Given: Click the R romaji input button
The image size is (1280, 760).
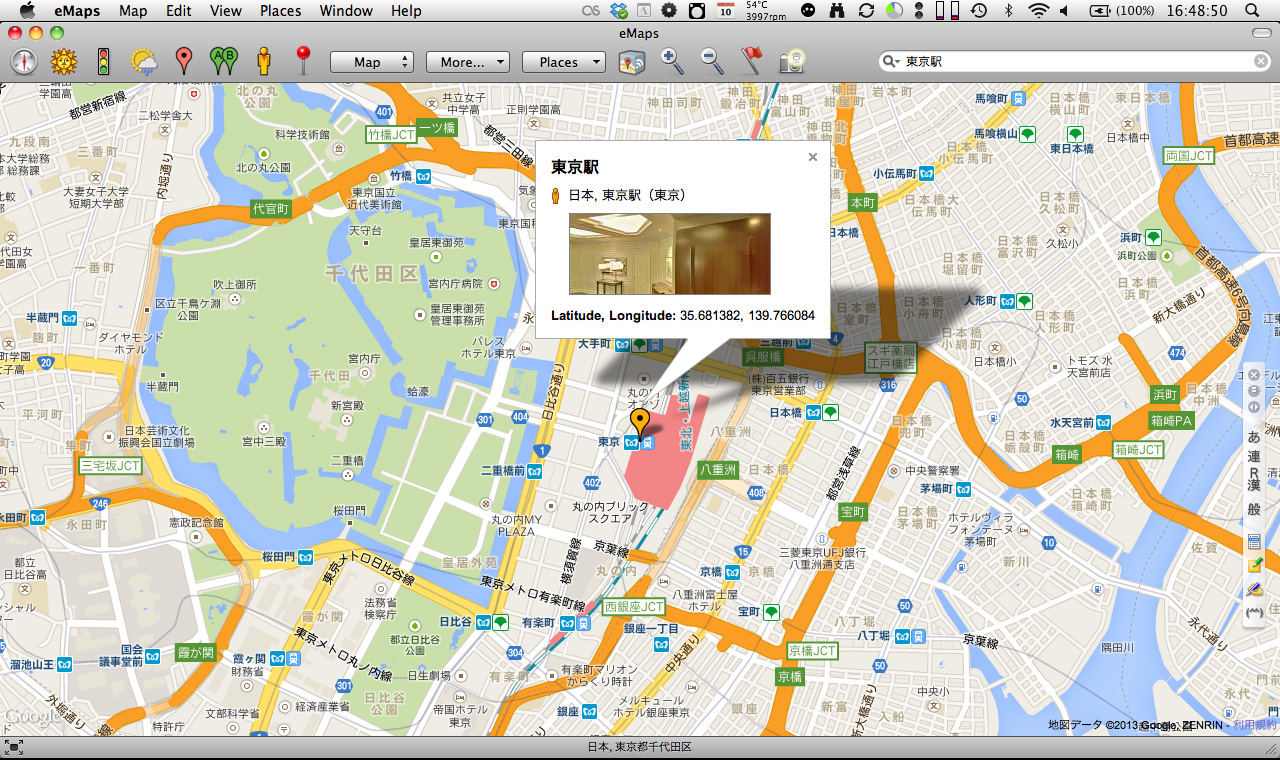Looking at the screenshot, I should (x=1254, y=473).
